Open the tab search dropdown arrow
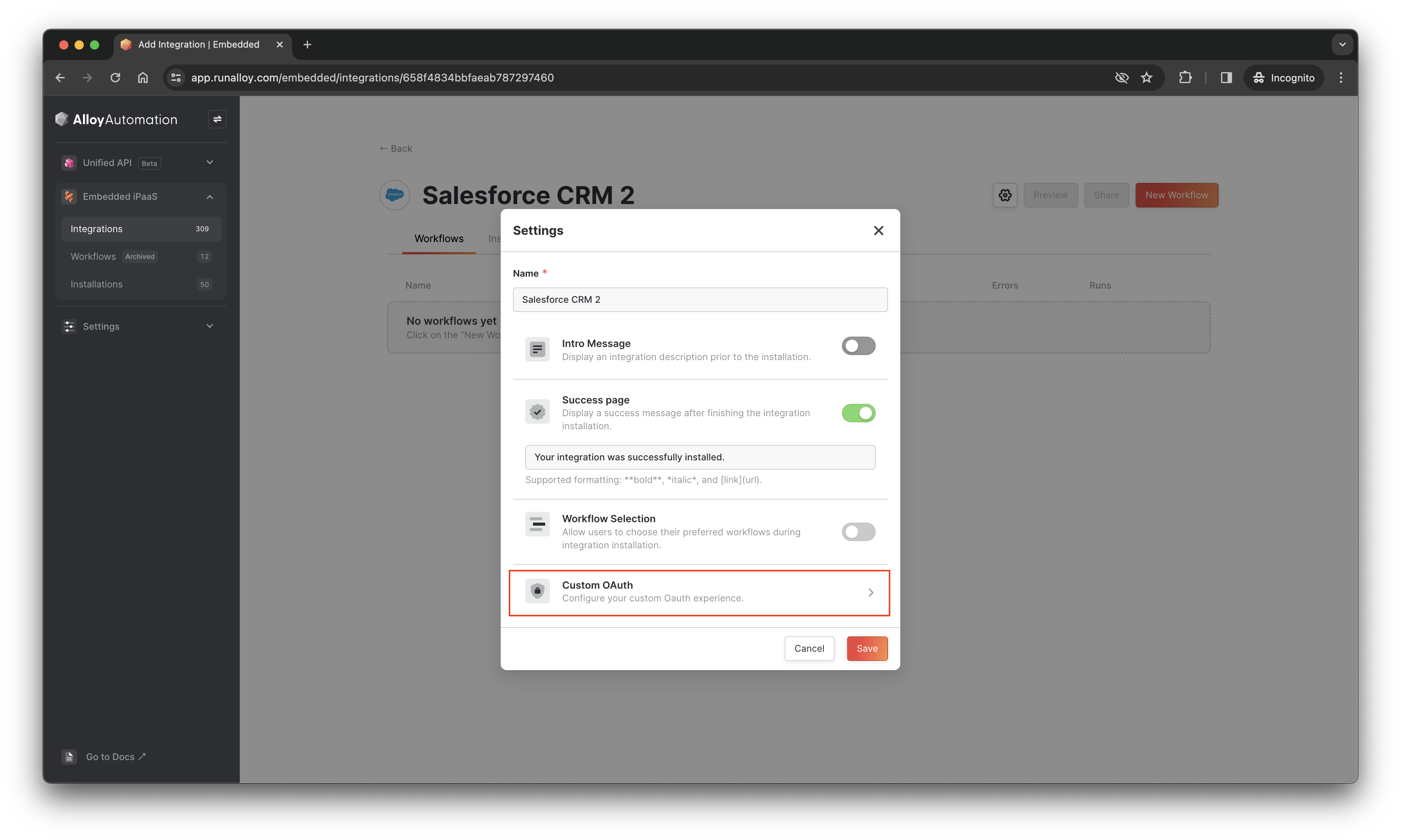This screenshot has height=840, width=1401. pos(1341,45)
